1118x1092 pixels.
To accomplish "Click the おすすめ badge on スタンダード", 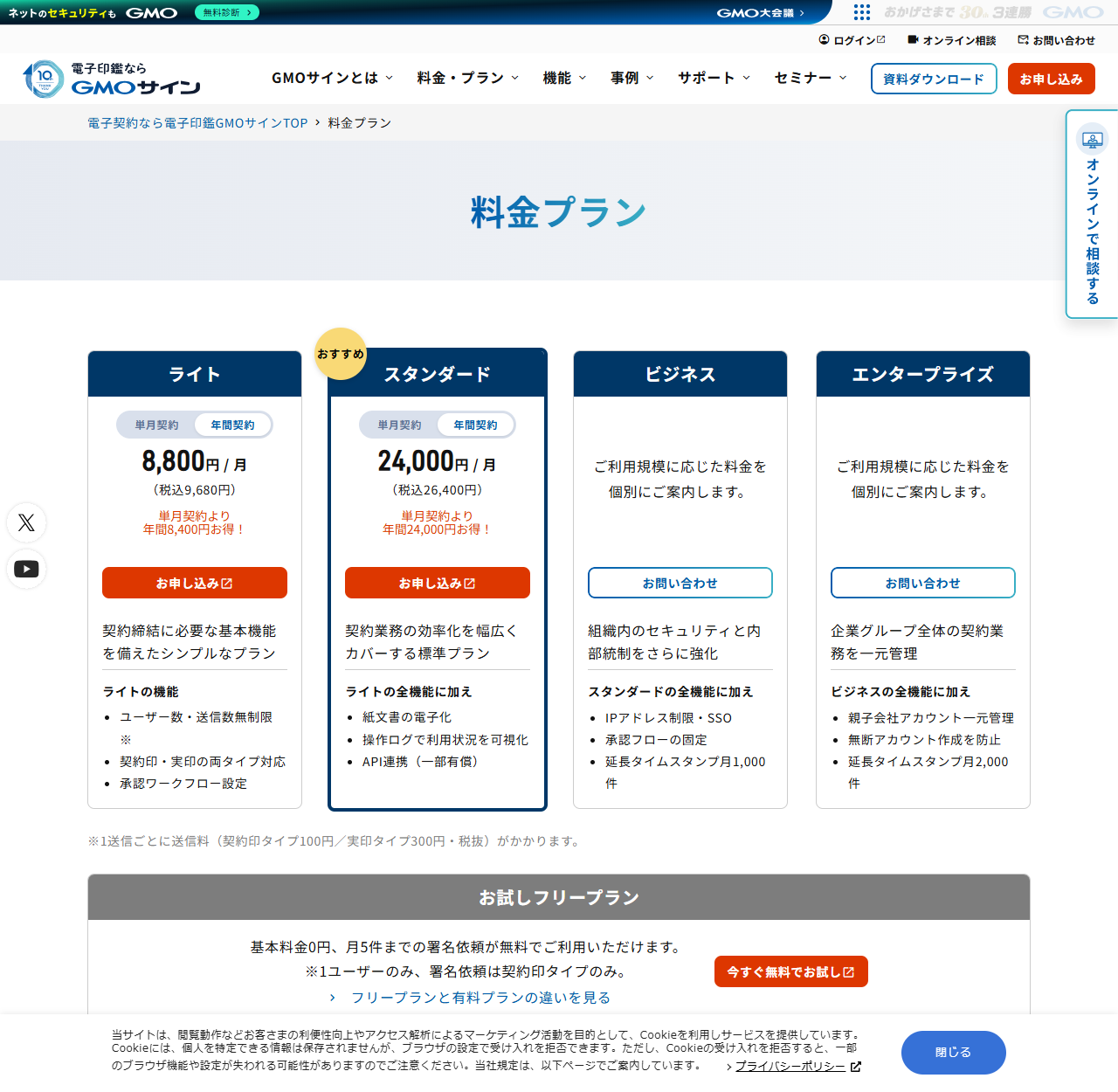I will pos(341,354).
